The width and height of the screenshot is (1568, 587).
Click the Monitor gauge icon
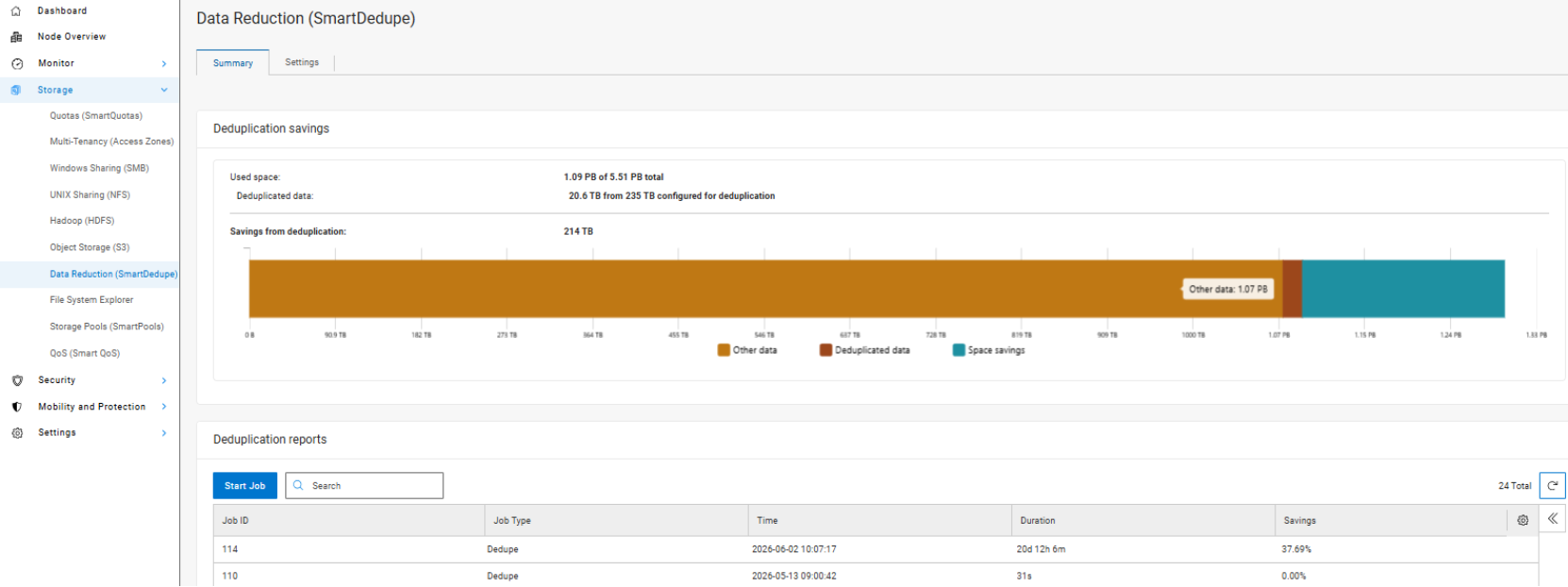[x=17, y=63]
